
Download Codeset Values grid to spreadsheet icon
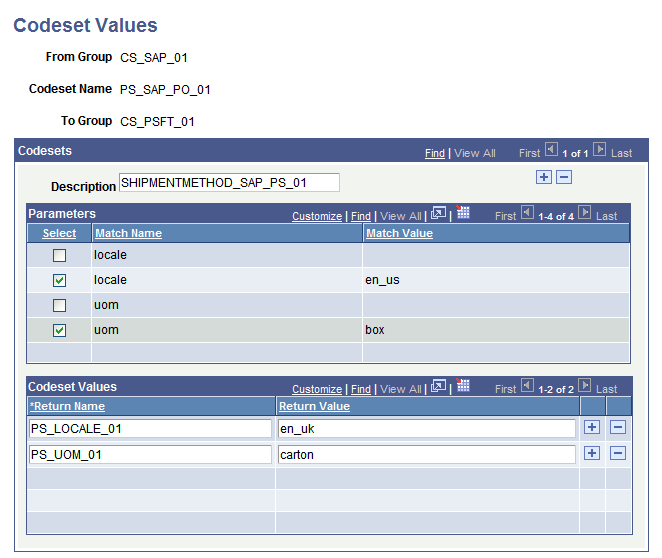[x=463, y=385]
